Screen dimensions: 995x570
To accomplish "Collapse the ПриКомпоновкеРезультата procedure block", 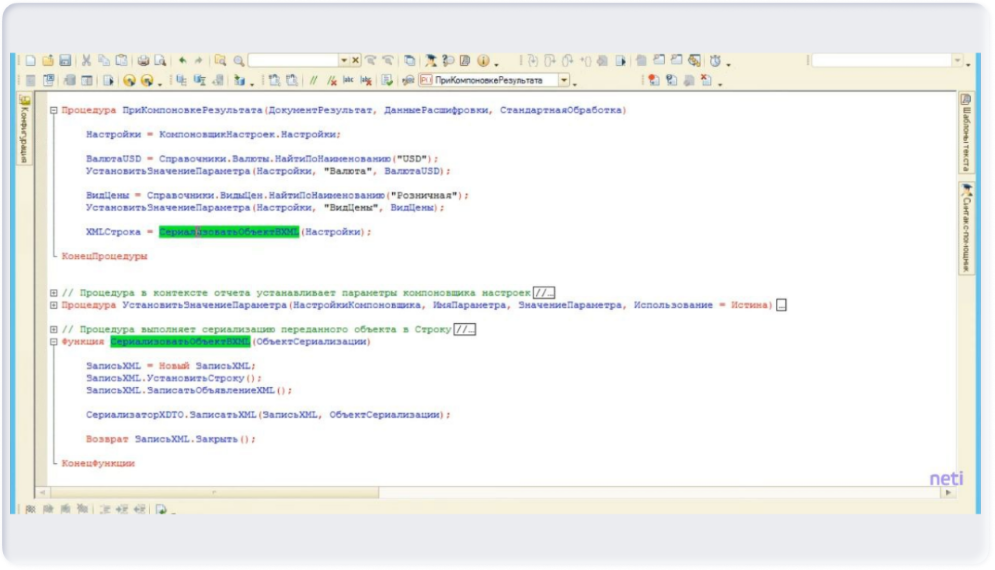I will click(54, 110).
